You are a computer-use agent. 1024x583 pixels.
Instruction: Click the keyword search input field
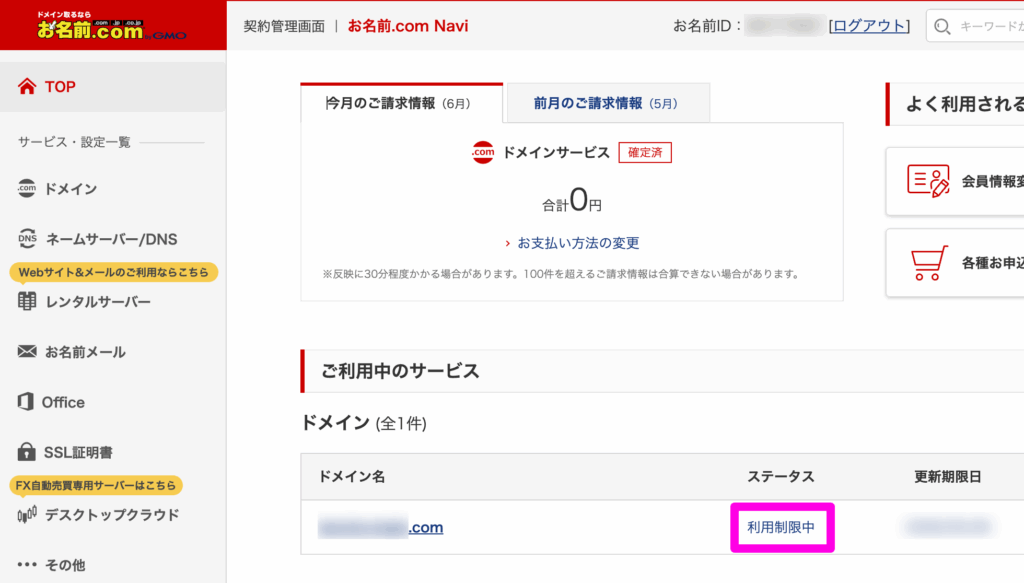click(x=975, y=26)
